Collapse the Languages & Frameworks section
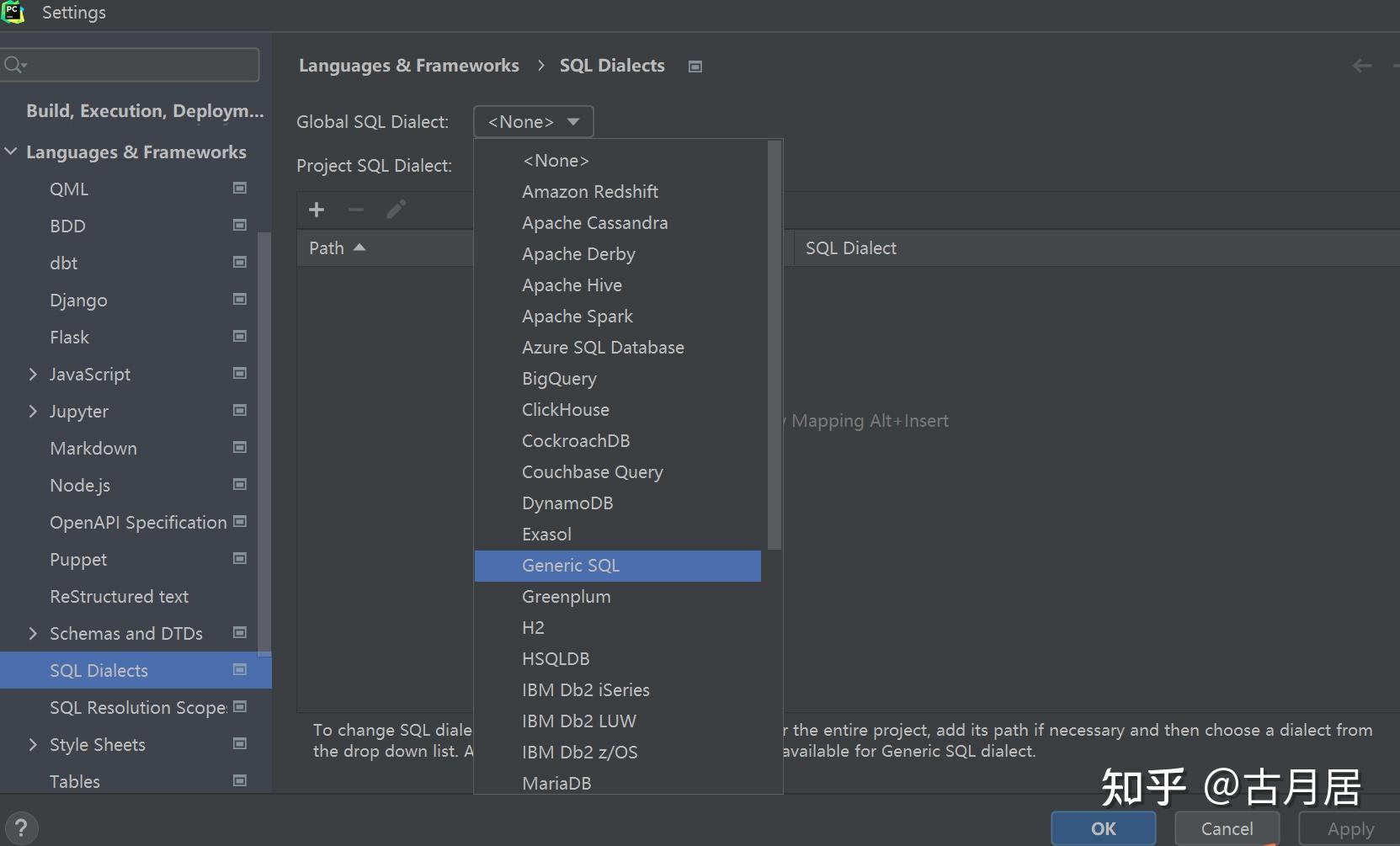This screenshot has height=846, width=1400. 12,152
